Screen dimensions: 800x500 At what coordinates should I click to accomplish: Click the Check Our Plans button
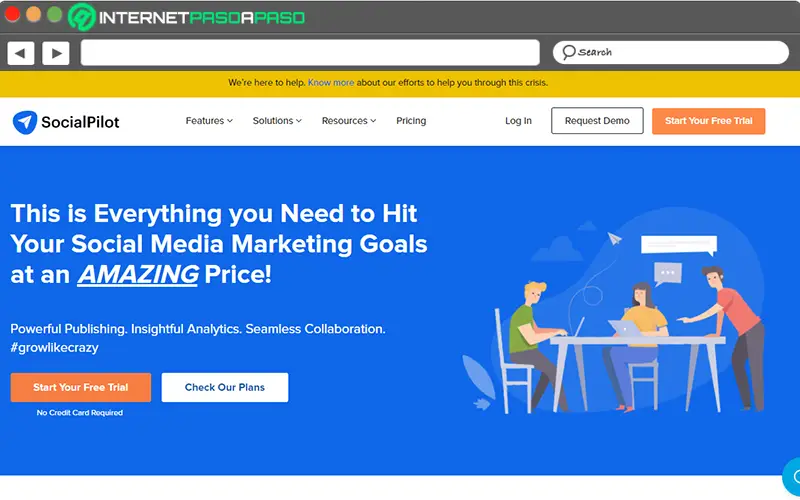pos(224,387)
